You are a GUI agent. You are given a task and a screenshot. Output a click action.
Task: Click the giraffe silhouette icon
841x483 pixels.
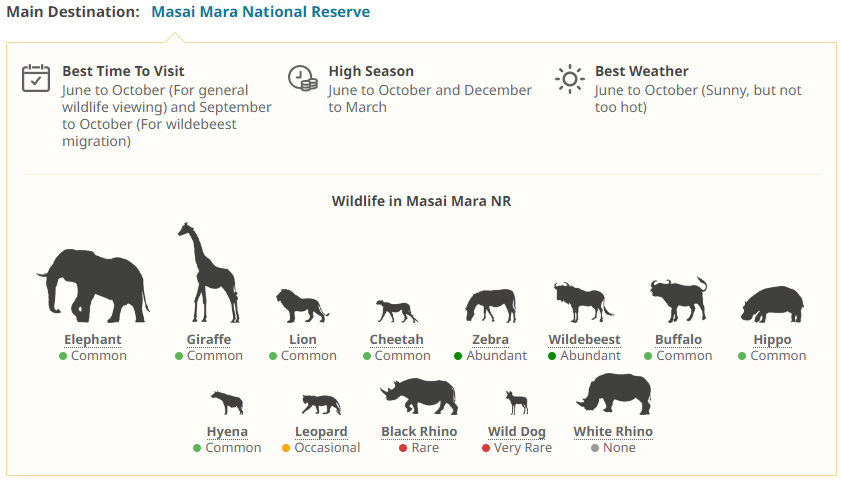[x=207, y=273]
